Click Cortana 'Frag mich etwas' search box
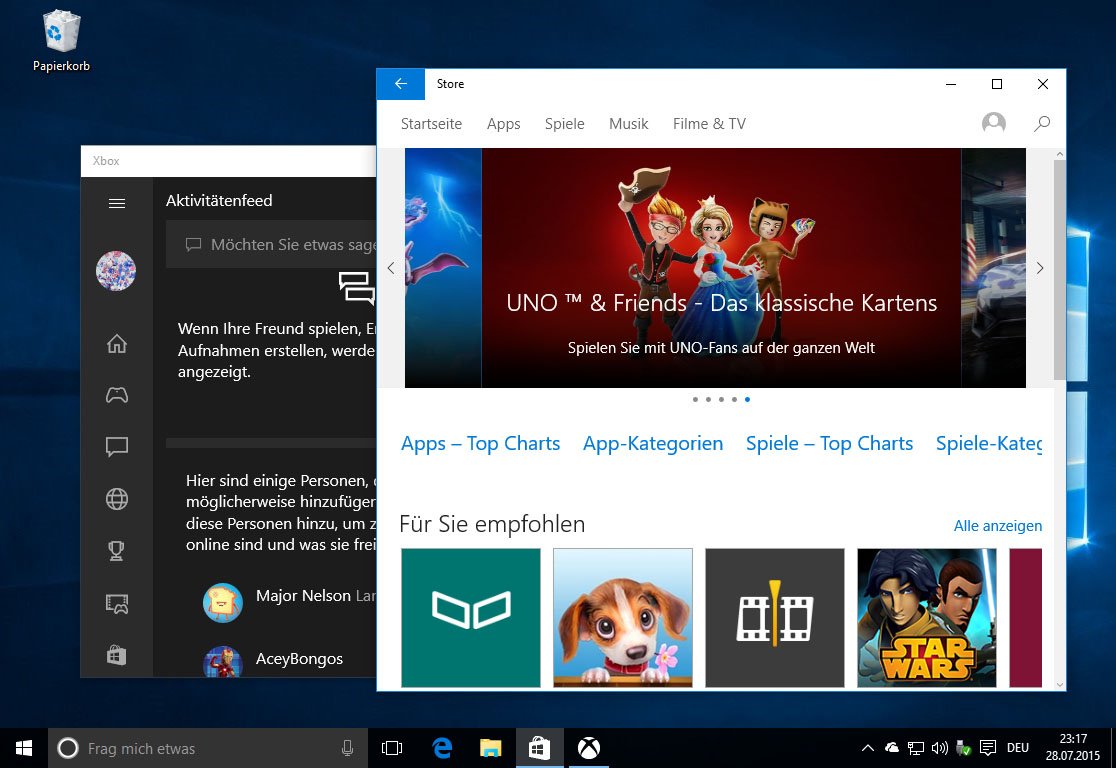 click(x=207, y=748)
